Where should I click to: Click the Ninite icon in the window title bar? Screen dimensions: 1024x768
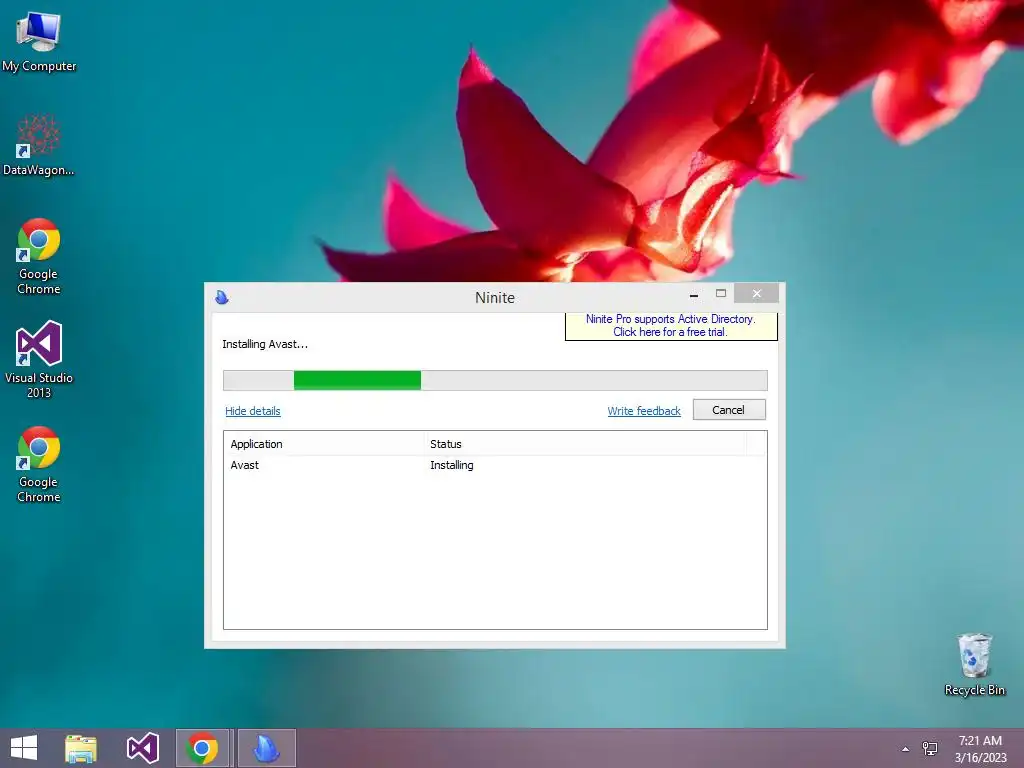tap(222, 297)
